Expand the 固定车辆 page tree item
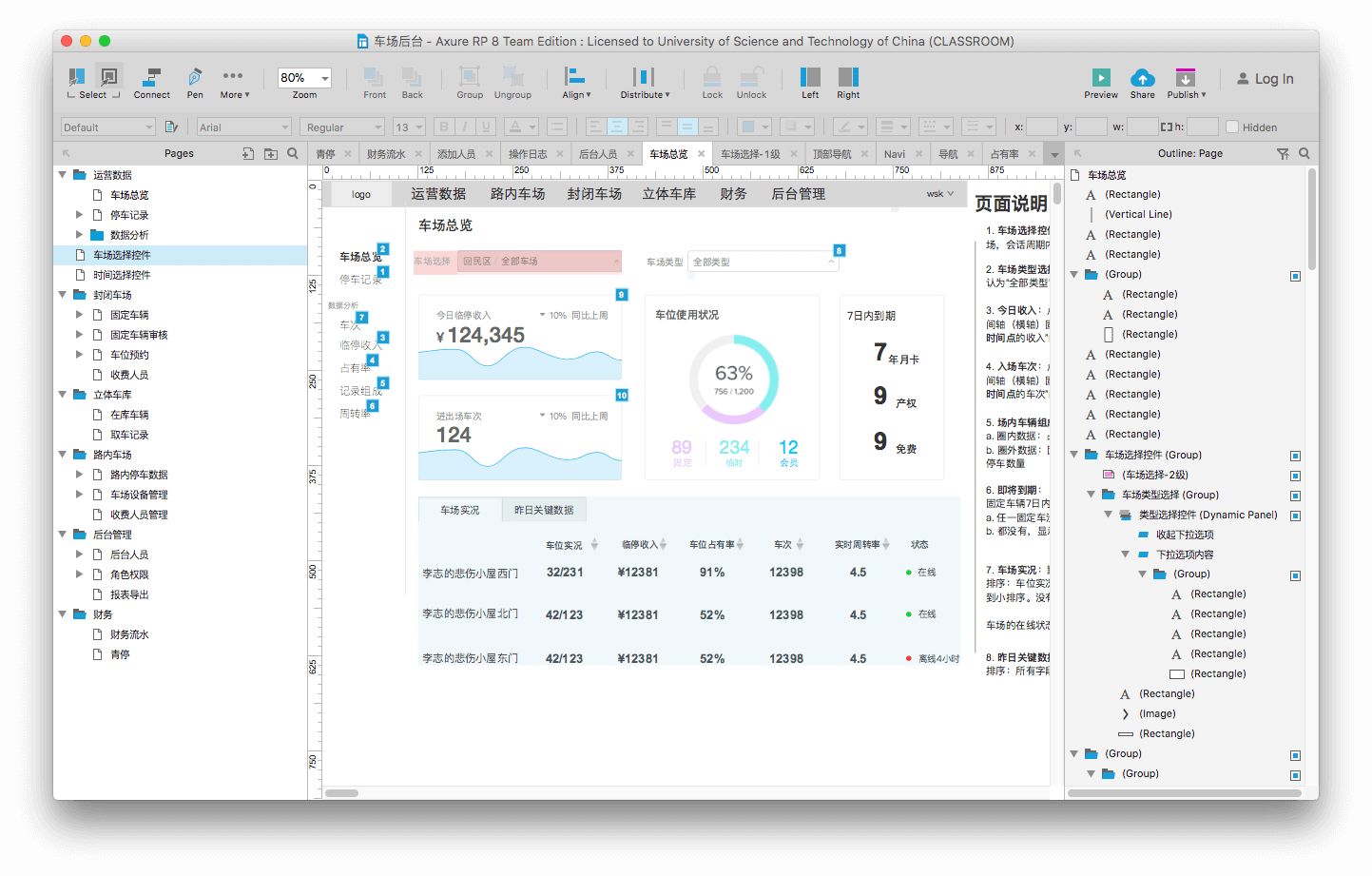Viewport: 1372px width, 876px height. [80, 315]
